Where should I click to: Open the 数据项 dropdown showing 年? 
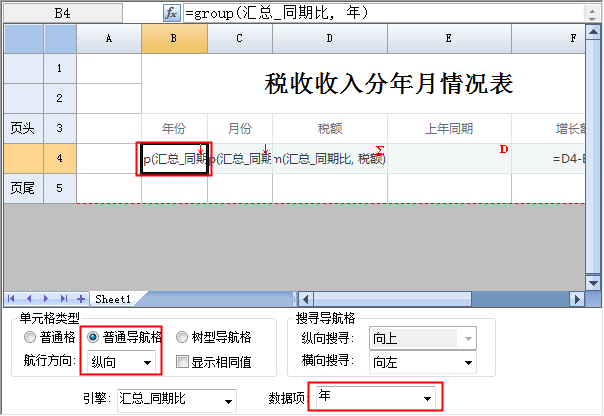[428, 398]
